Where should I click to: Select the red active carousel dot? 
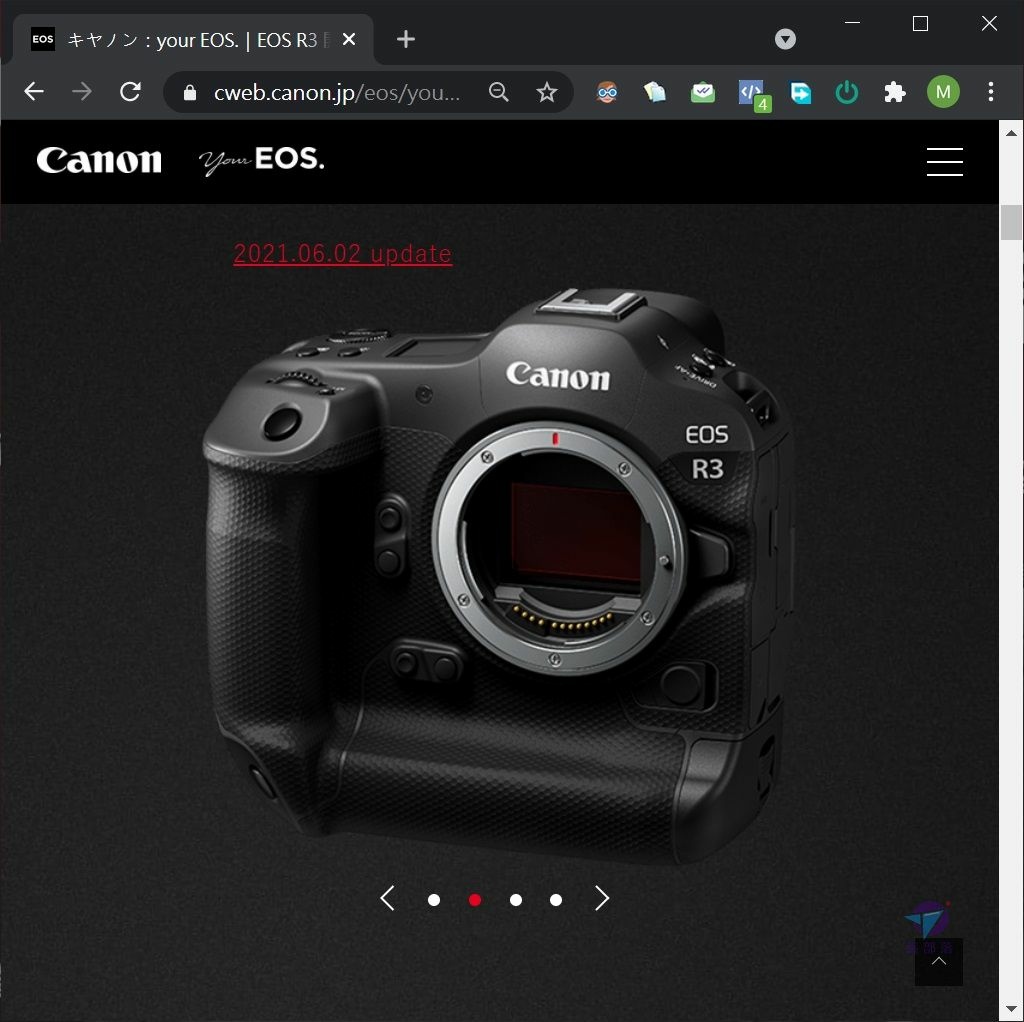[475, 900]
